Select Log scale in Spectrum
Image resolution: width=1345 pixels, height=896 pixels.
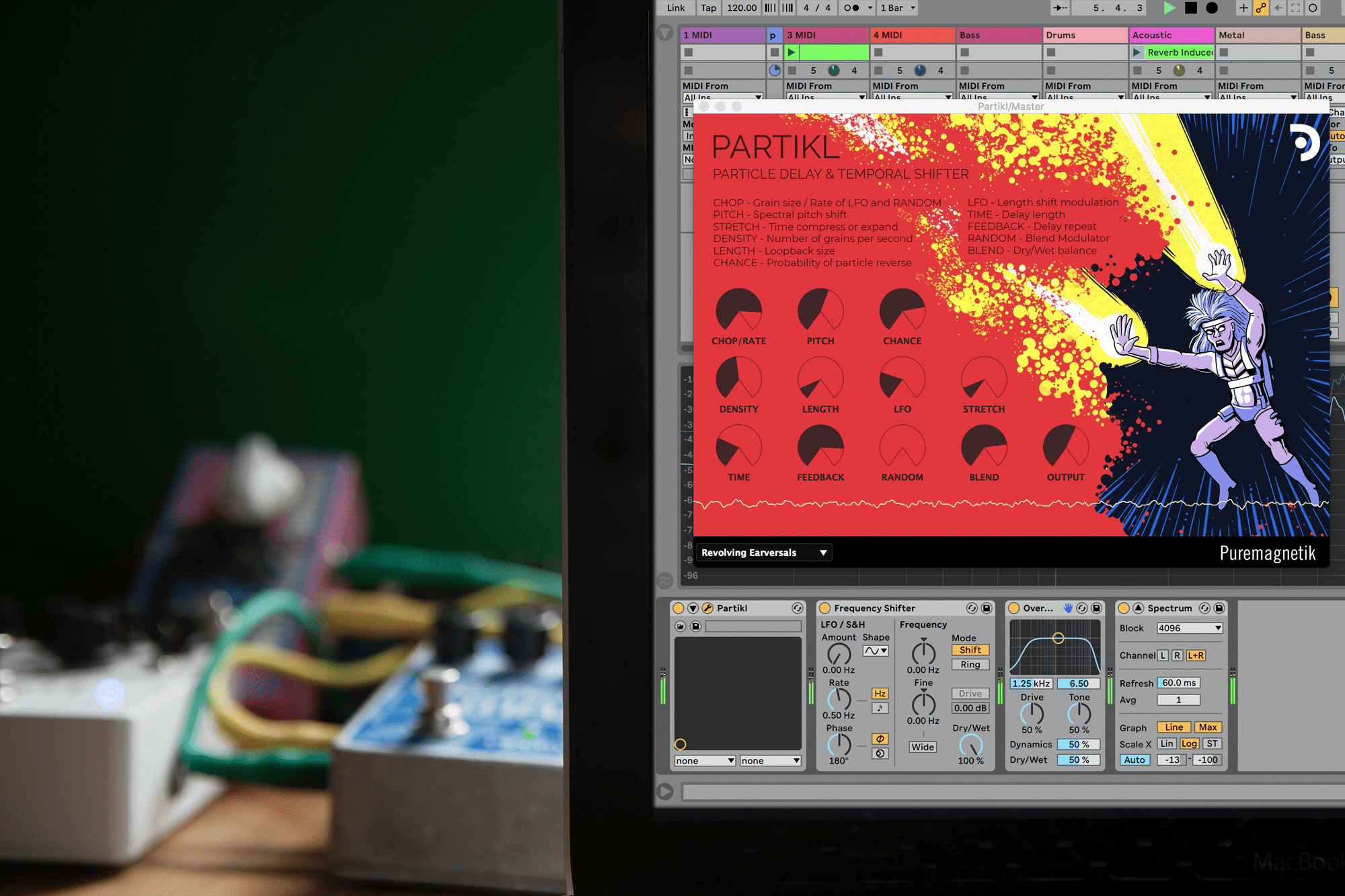[x=1189, y=744]
